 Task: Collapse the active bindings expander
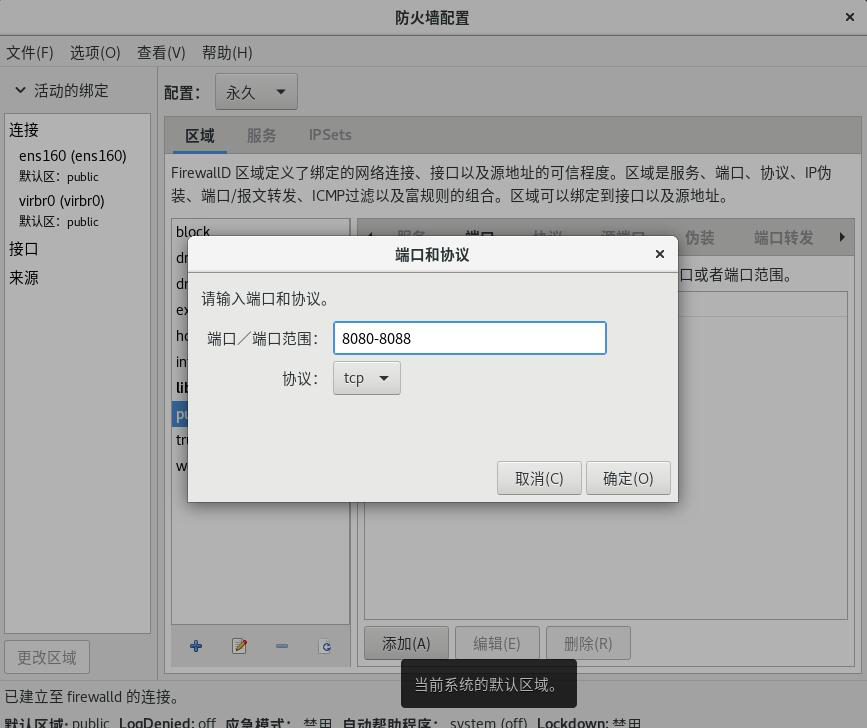pos(20,90)
